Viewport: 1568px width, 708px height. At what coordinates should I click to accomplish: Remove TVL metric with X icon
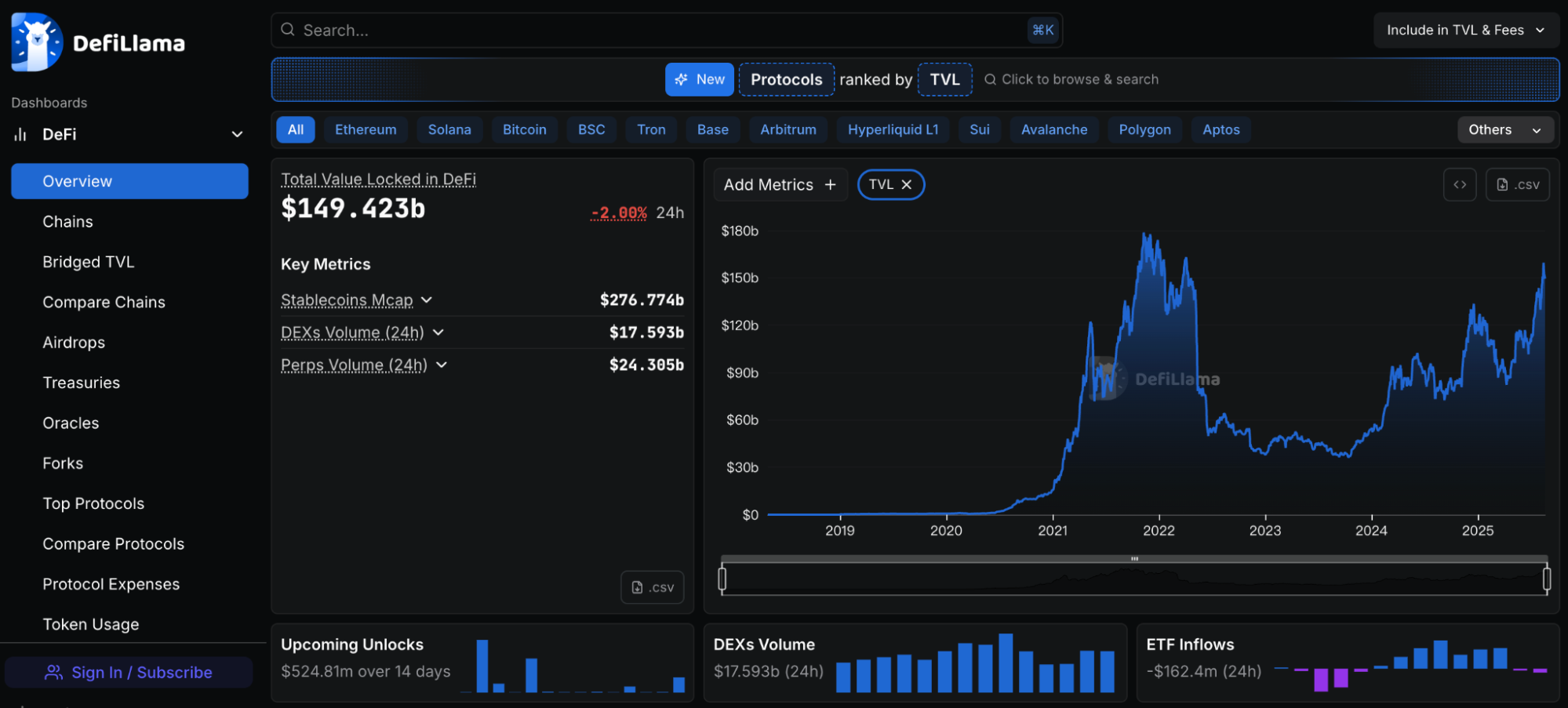point(907,184)
